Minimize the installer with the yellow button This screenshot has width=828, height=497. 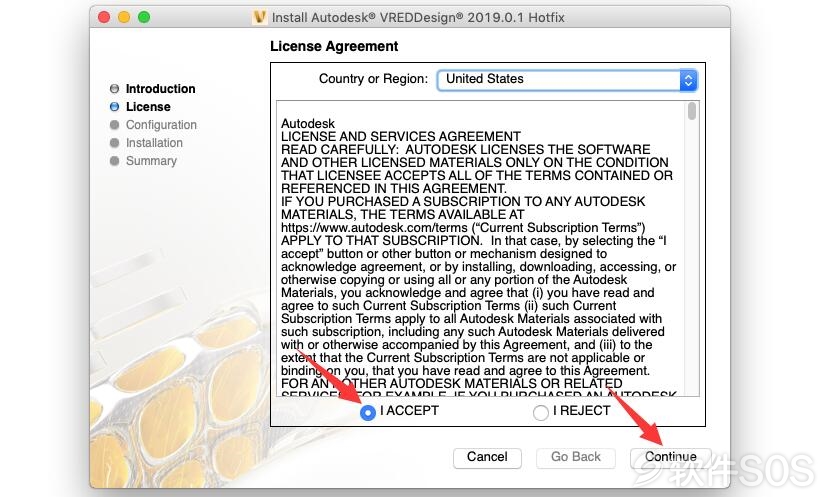pos(124,17)
